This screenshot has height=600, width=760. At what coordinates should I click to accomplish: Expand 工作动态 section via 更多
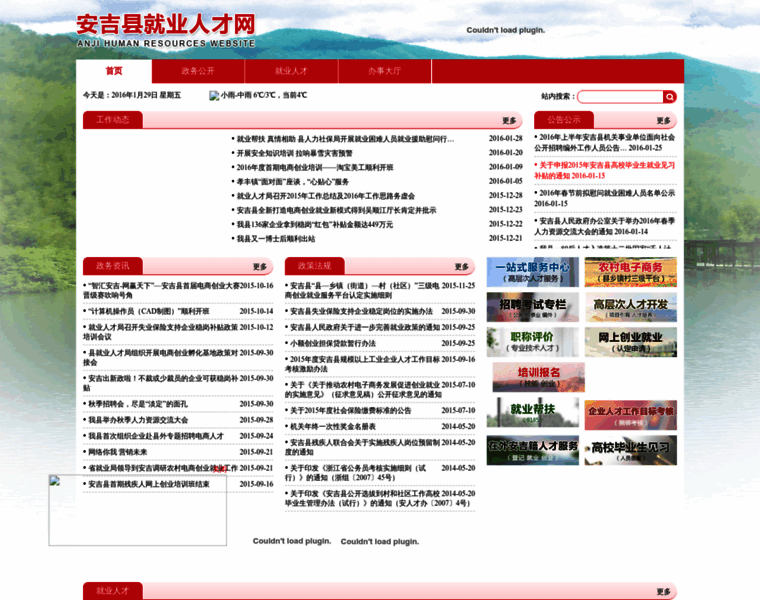[x=509, y=120]
